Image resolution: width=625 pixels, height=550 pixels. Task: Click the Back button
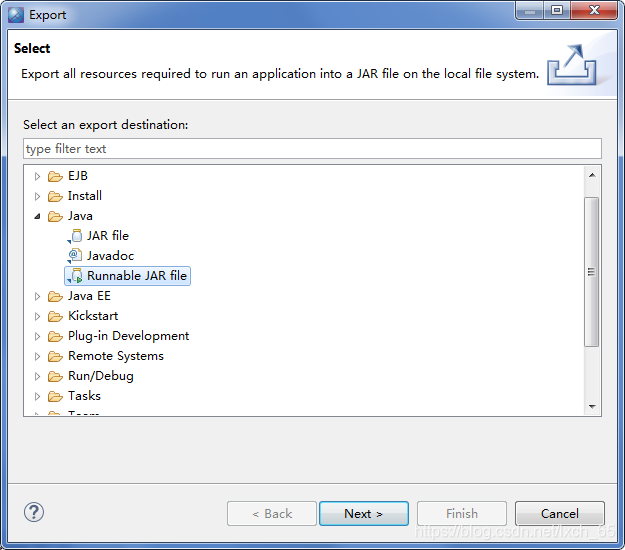click(x=272, y=513)
